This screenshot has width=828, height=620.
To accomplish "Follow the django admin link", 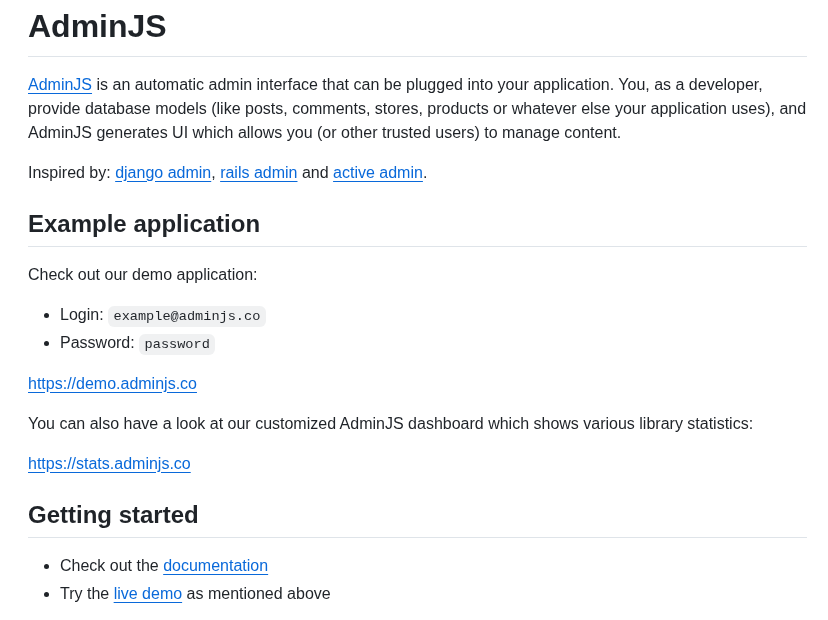I will [163, 173].
